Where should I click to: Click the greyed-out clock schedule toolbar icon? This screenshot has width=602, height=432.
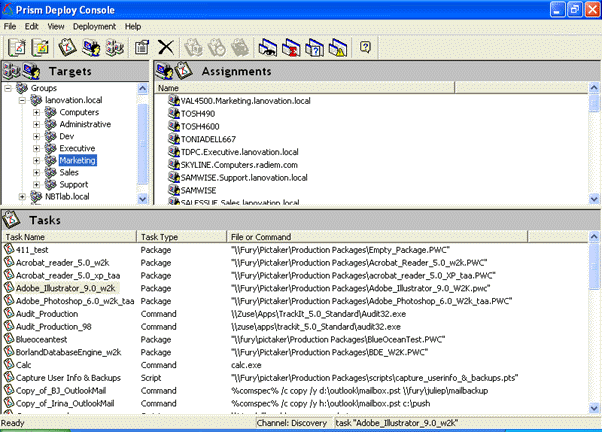tap(217, 48)
